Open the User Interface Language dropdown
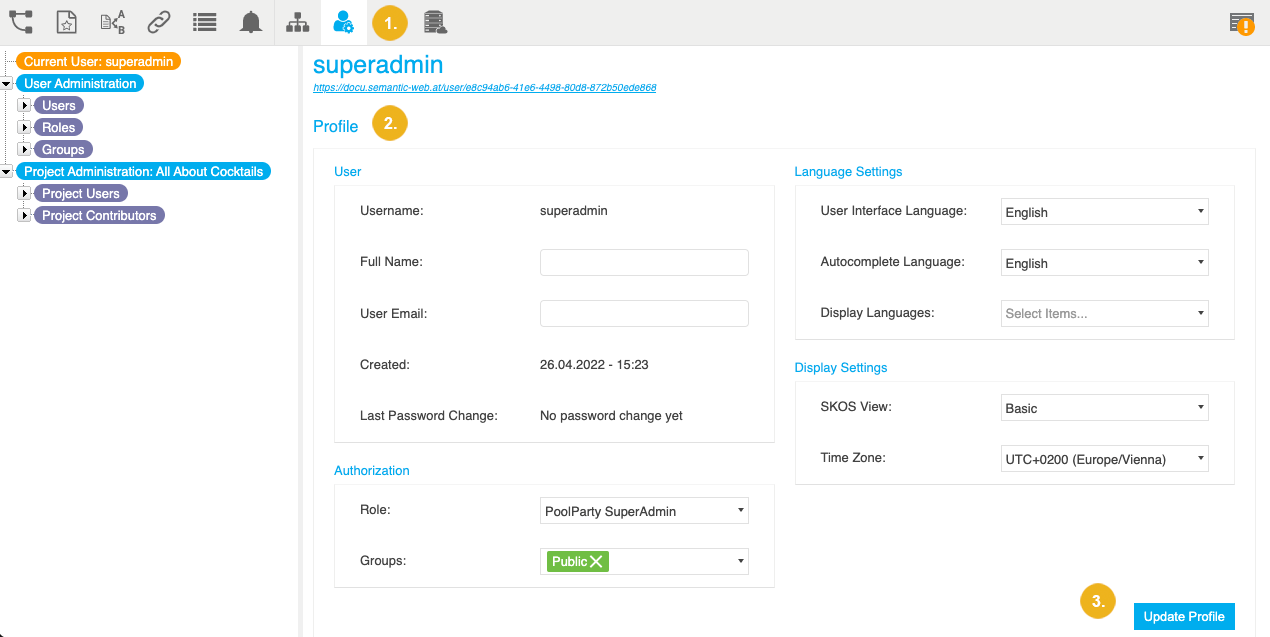Viewport: 1270px width, 637px height. click(1104, 211)
